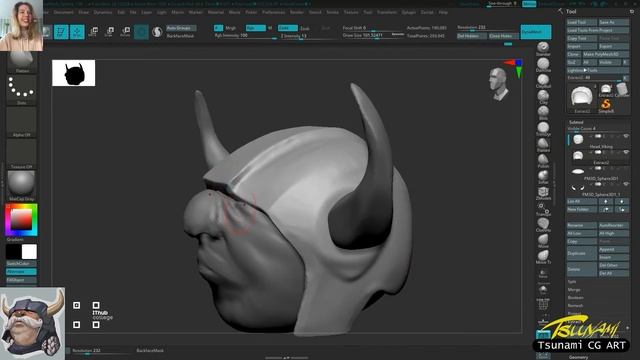Click the horned silhouette reference thumbnail
640x360 pixels.
pyautogui.click(x=73, y=73)
